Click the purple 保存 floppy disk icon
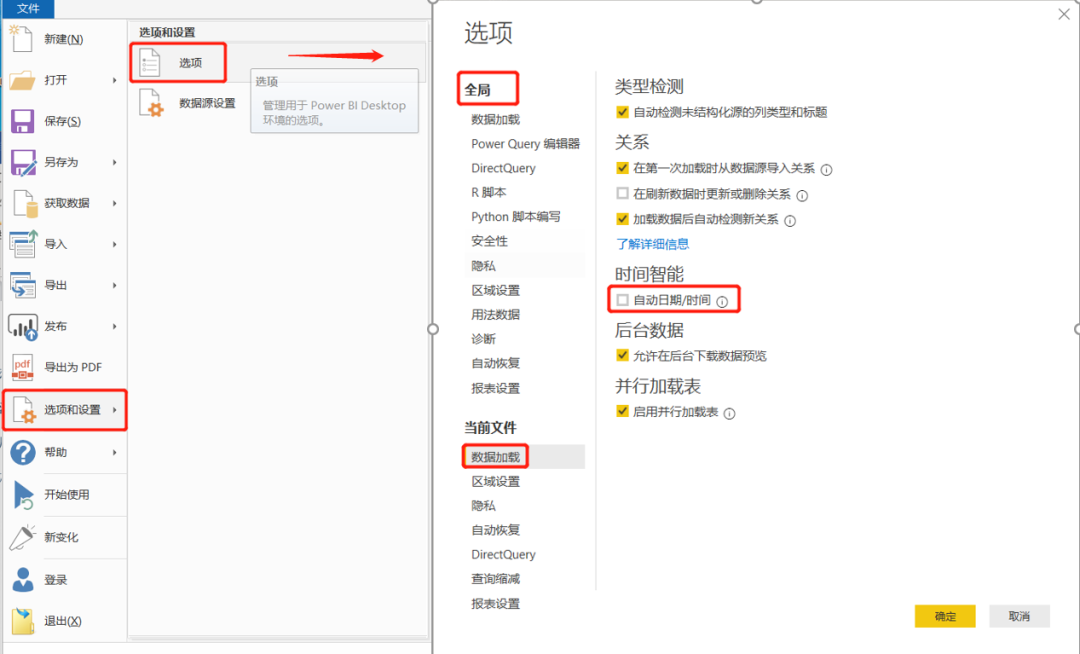Image resolution: width=1080 pixels, height=654 pixels. tap(22, 121)
